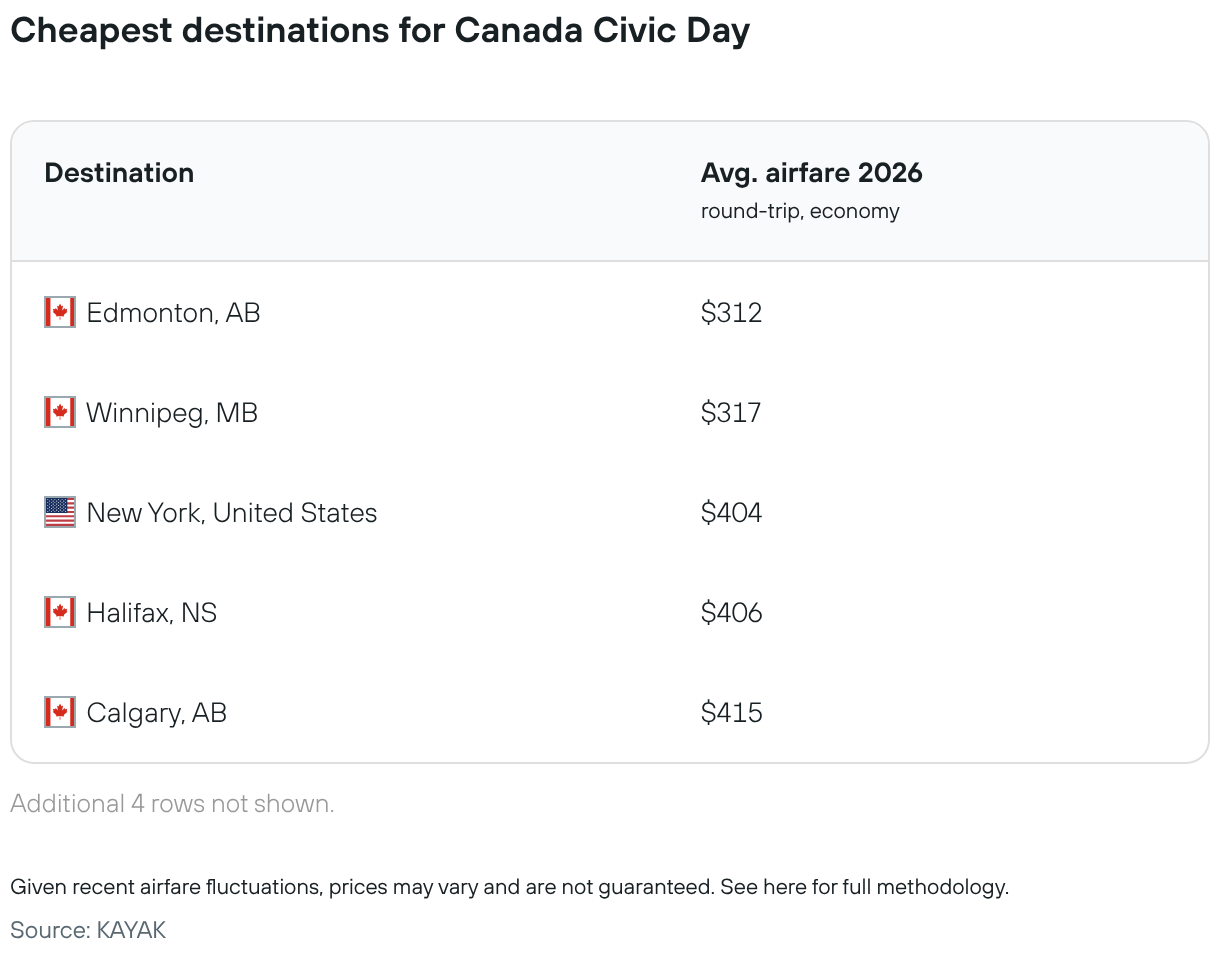Click the $415 airfare value
1220x958 pixels.
click(x=731, y=713)
